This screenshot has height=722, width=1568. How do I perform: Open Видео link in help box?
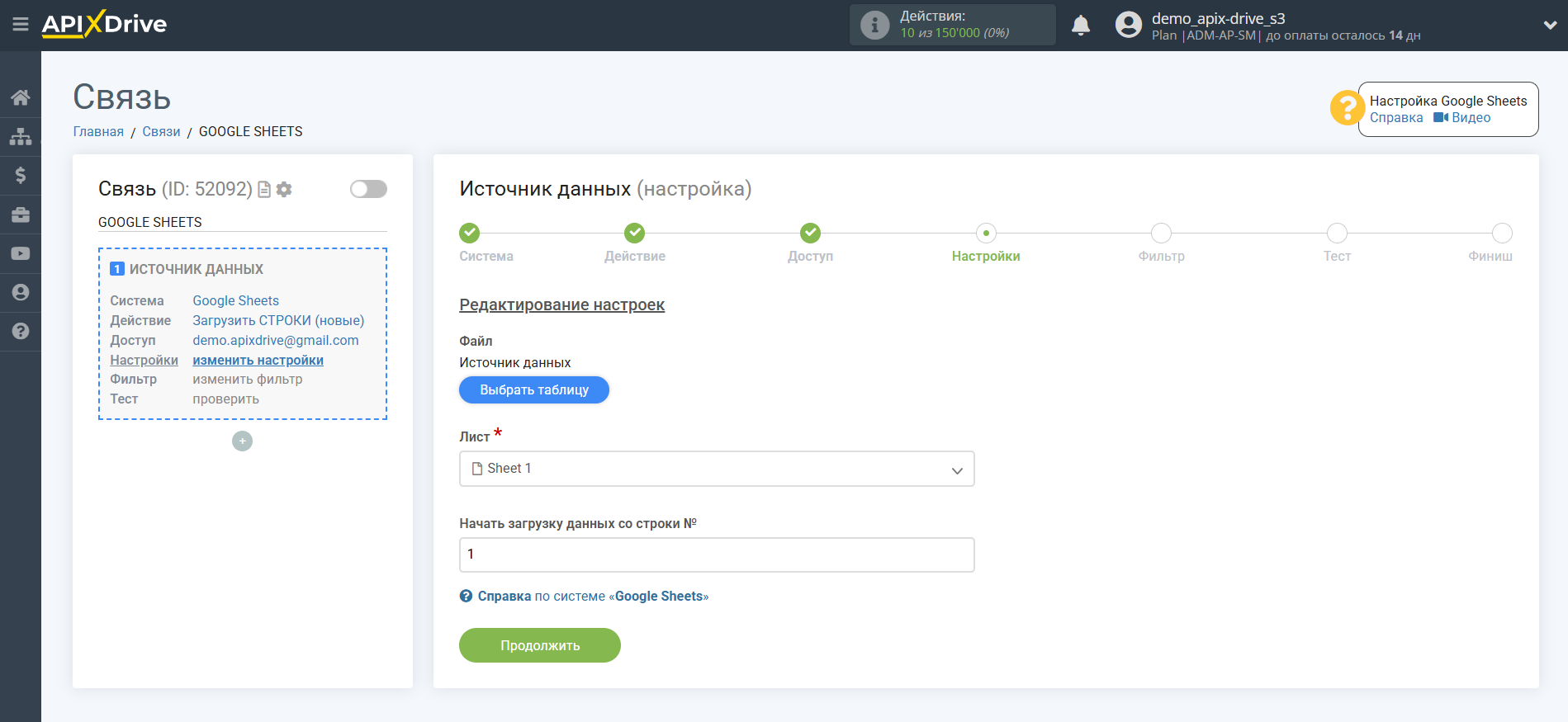(x=1471, y=117)
